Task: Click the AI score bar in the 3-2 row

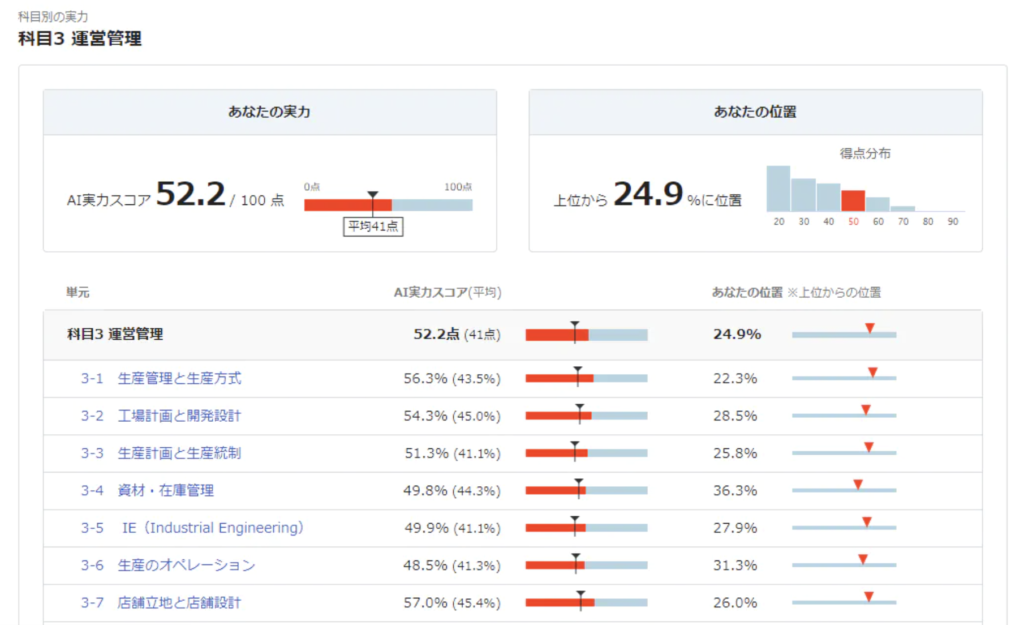Action: tap(586, 415)
